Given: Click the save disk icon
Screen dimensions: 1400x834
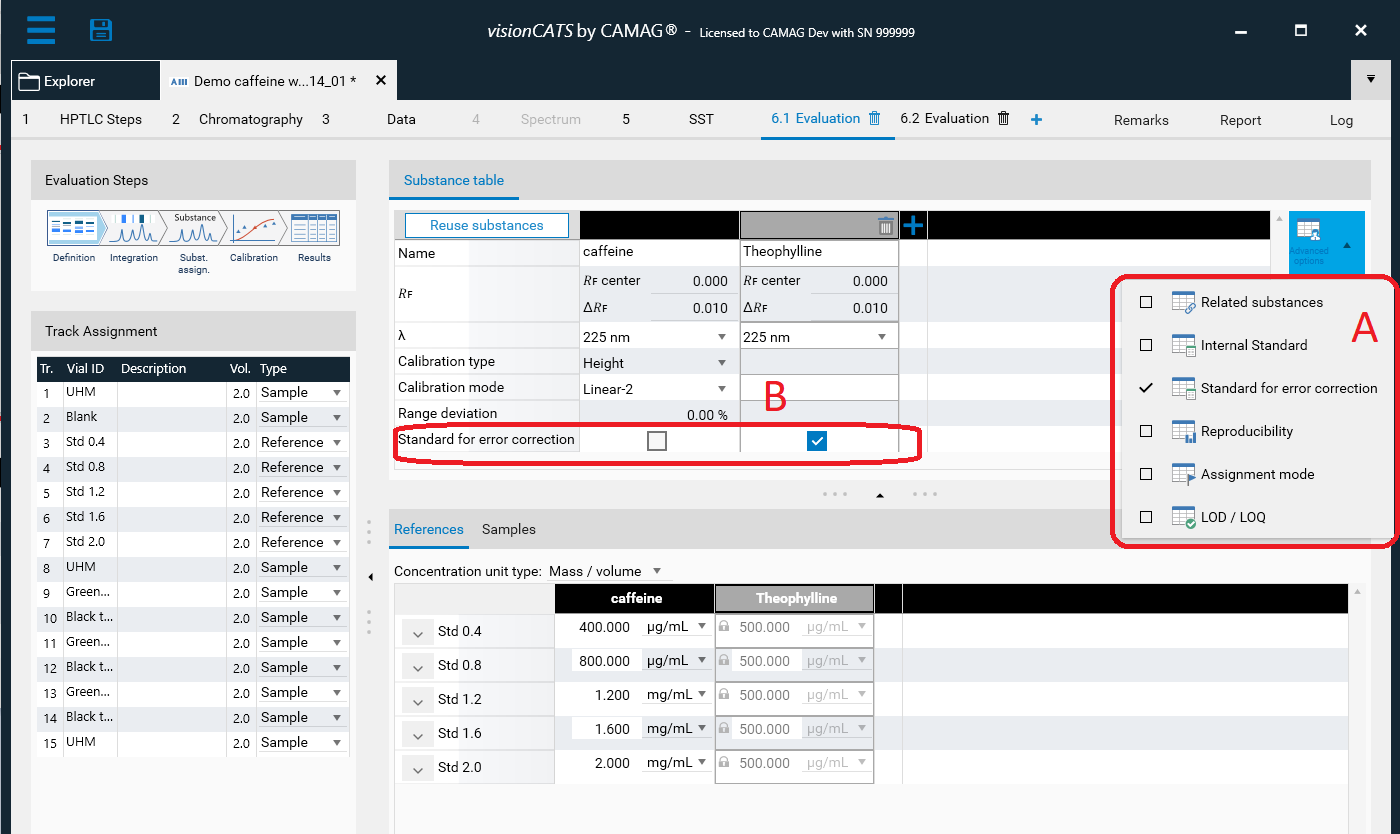Looking at the screenshot, I should pos(101,30).
